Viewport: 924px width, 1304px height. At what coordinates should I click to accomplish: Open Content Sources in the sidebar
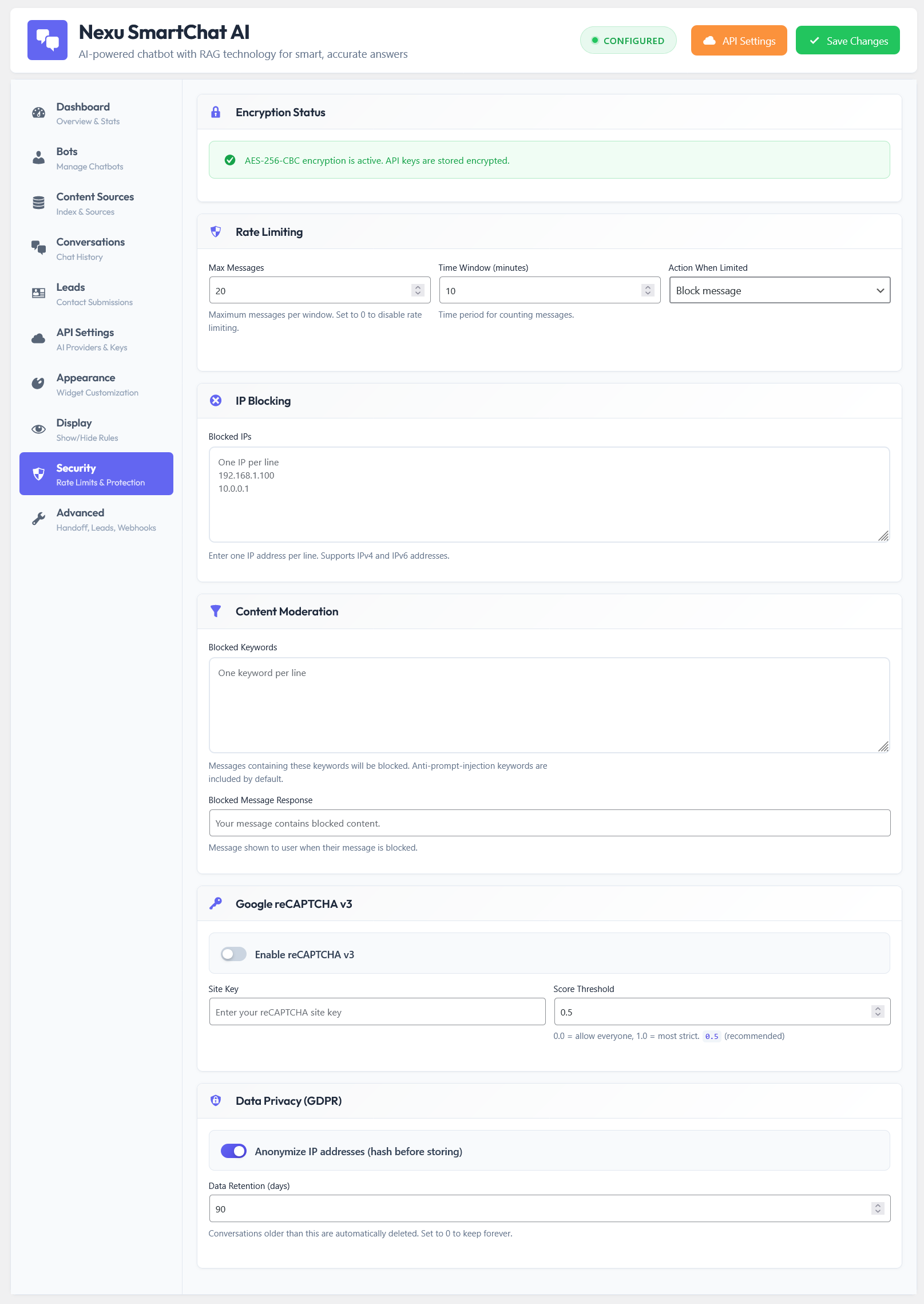click(96, 204)
